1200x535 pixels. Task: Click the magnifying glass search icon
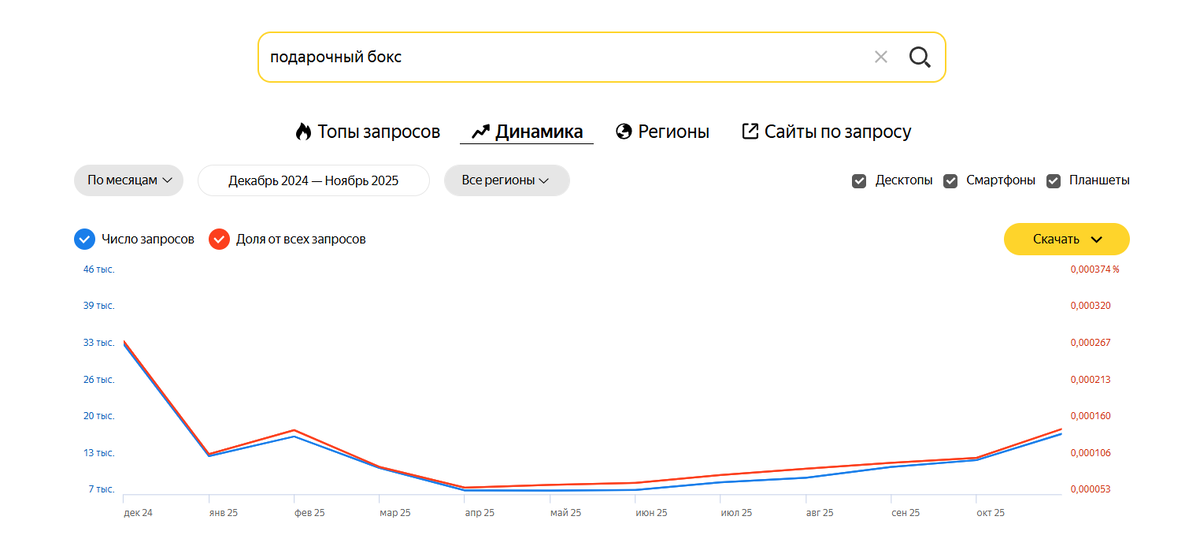[x=920, y=57]
